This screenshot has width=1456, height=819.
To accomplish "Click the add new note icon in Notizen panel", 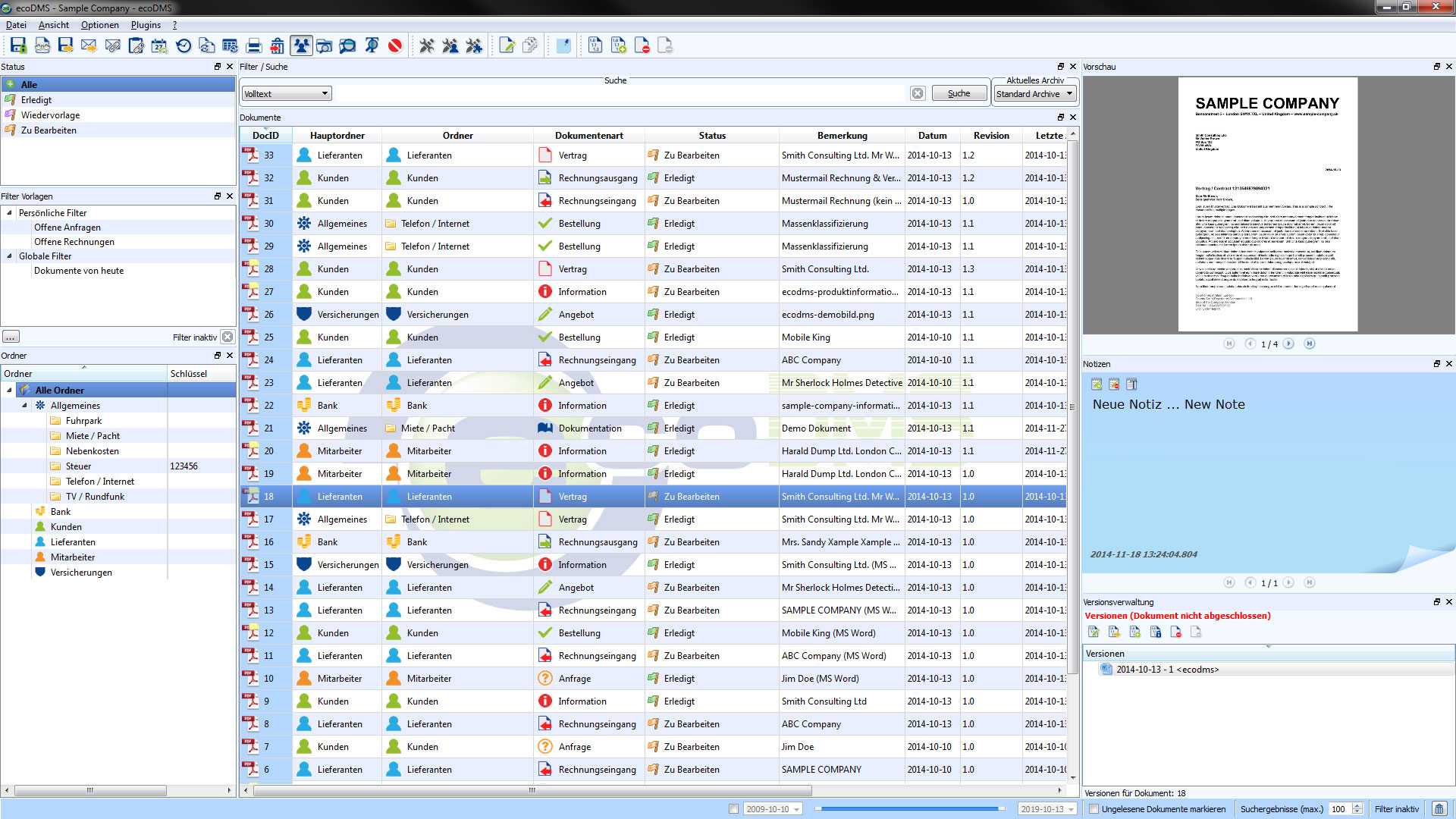I will 1097,384.
